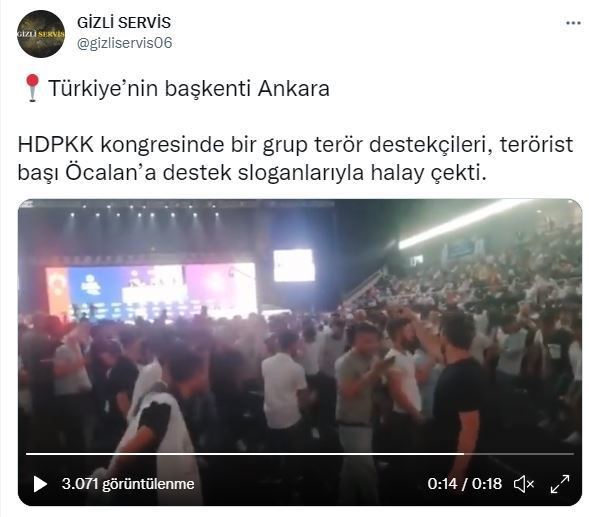589x517 pixels.
Task: Click the start of the video progress bar
Action: tap(27, 454)
